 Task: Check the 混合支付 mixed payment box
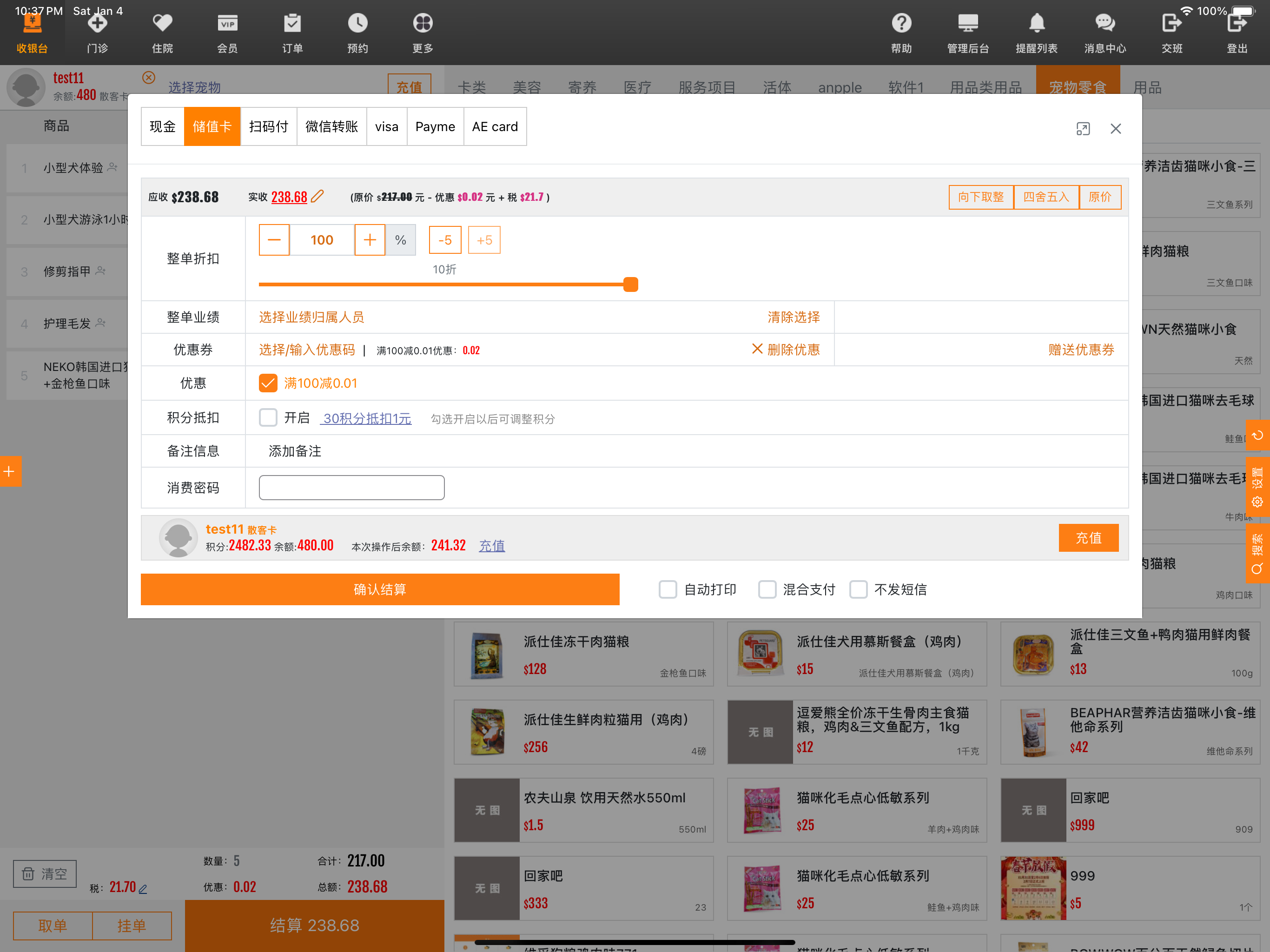[767, 589]
